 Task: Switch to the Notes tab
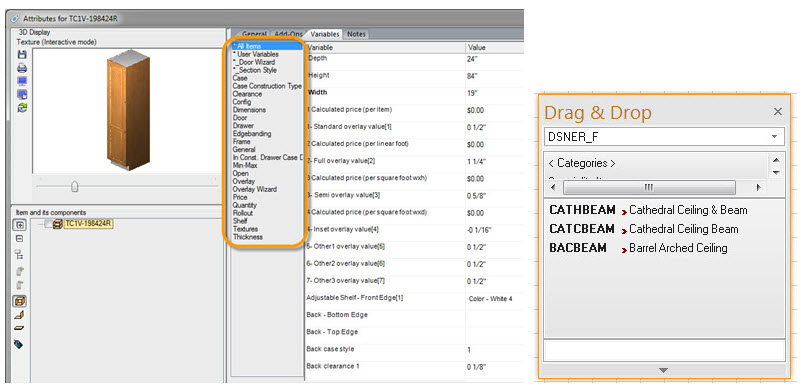point(356,34)
